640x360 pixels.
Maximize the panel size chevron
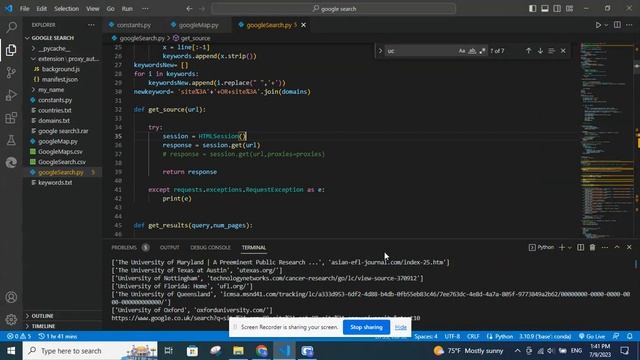coord(617,247)
